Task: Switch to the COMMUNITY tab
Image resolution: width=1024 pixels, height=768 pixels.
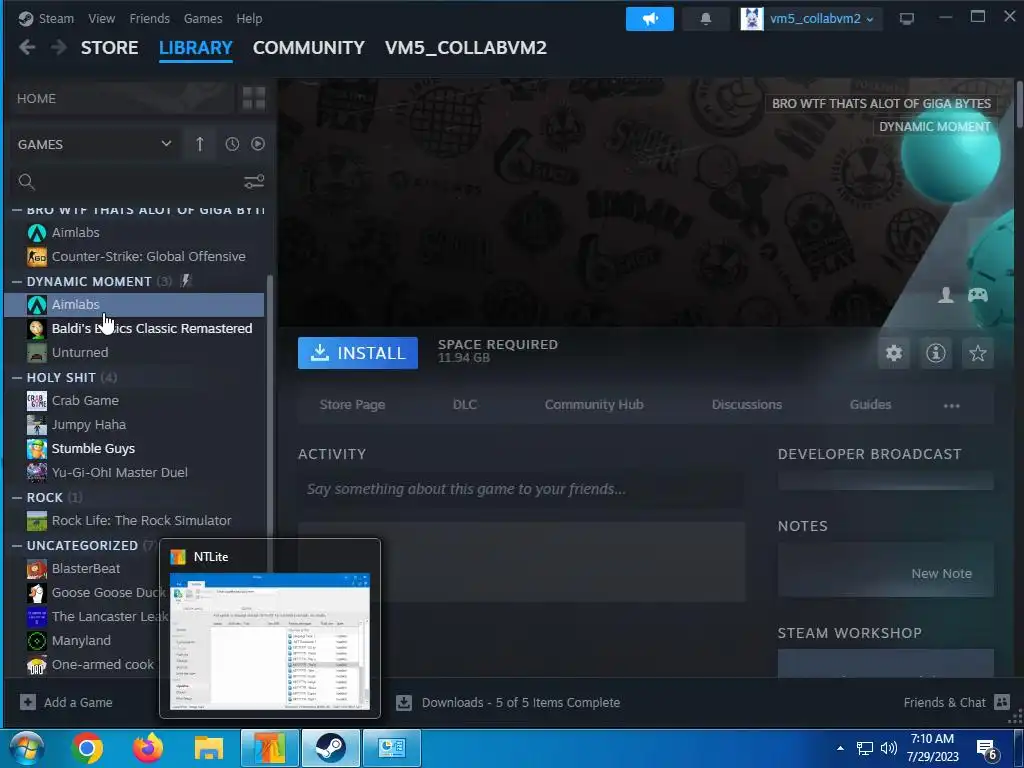Action: coord(308,48)
